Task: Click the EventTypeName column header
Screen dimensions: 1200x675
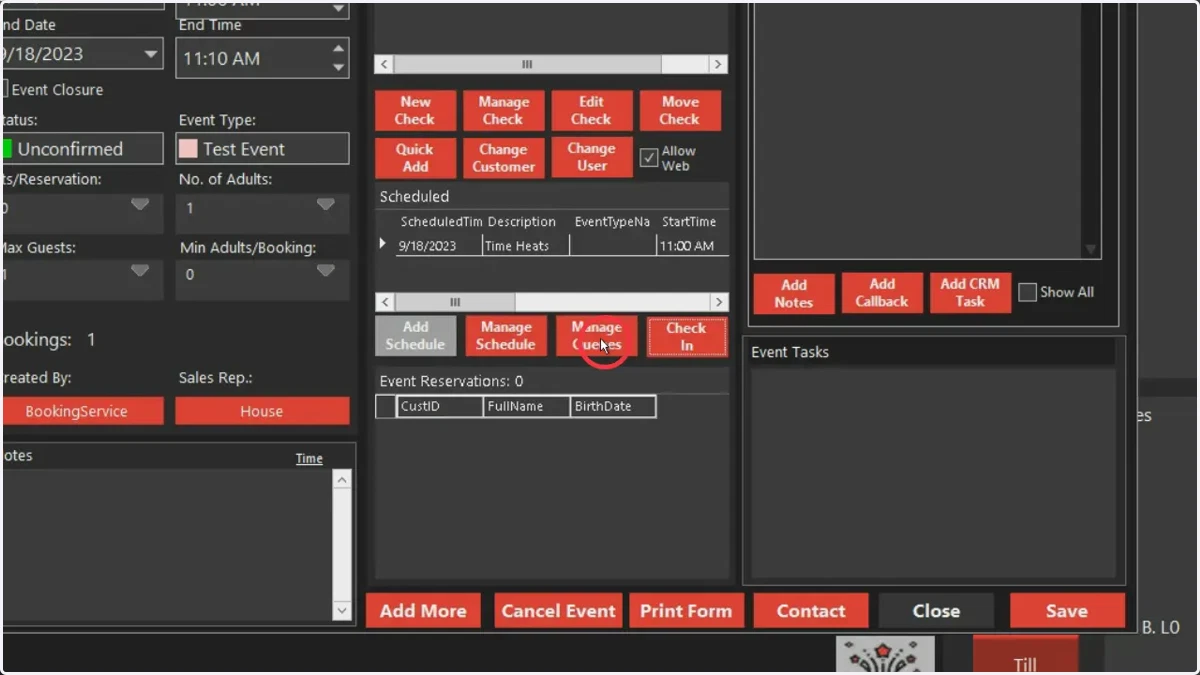Action: [612, 222]
